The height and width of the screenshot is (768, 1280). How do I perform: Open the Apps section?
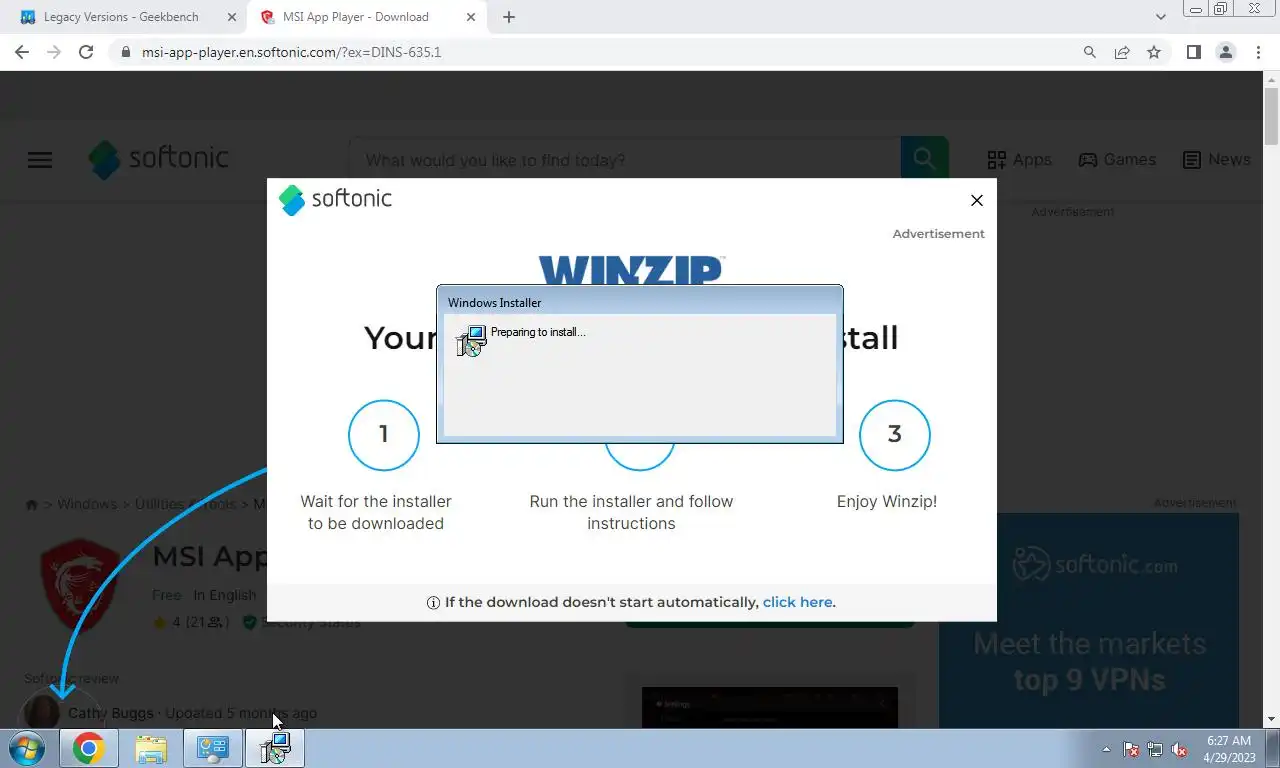pyautogui.click(x=1019, y=160)
